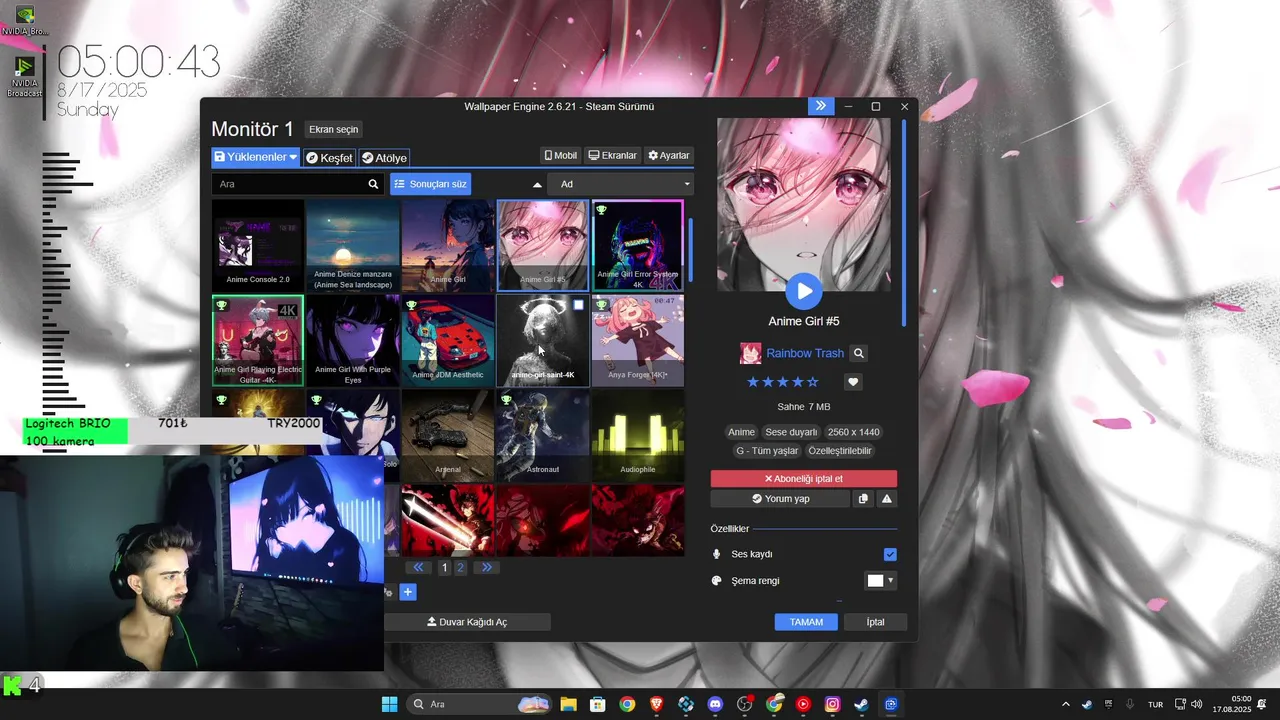1280x720 pixels.
Task: Open the Şema rengi color swatch picker
Action: click(x=880, y=581)
